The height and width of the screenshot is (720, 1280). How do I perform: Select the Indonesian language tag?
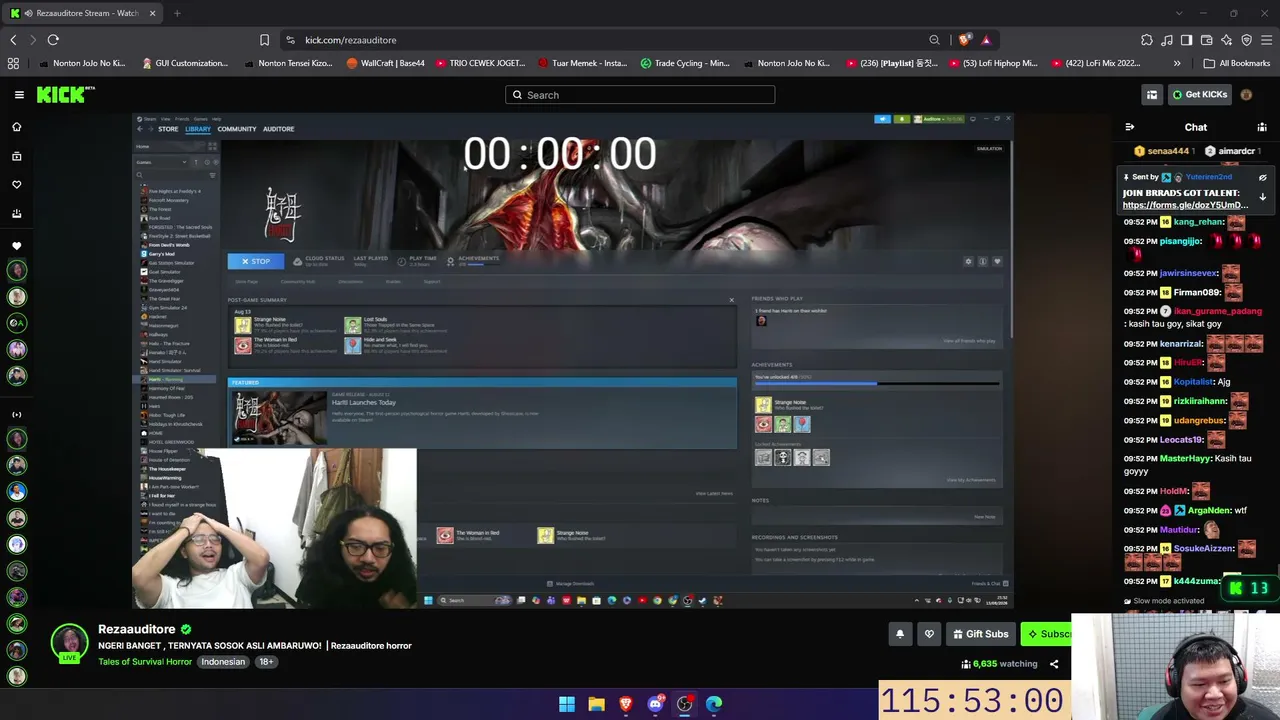pos(223,662)
